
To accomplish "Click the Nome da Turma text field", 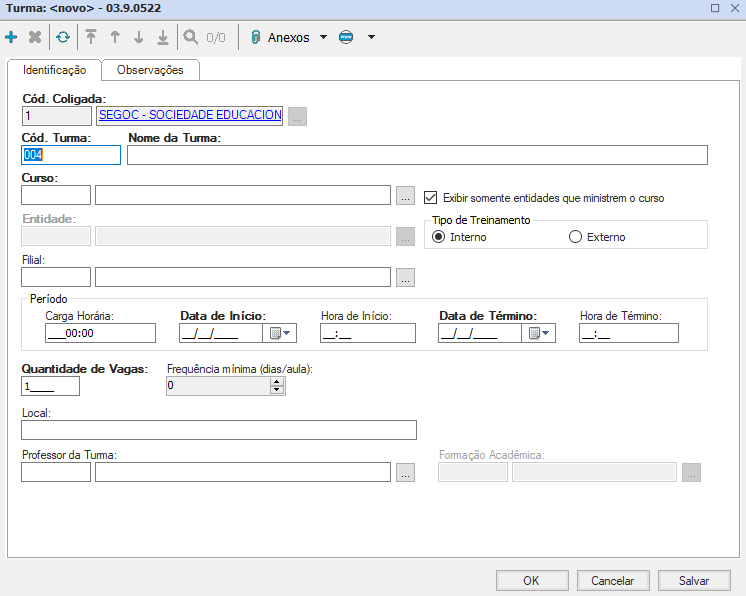I will tap(417, 155).
